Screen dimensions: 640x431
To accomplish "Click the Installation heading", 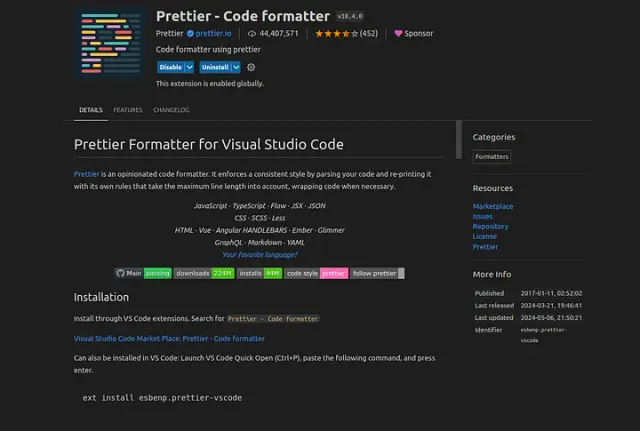I will tap(101, 297).
